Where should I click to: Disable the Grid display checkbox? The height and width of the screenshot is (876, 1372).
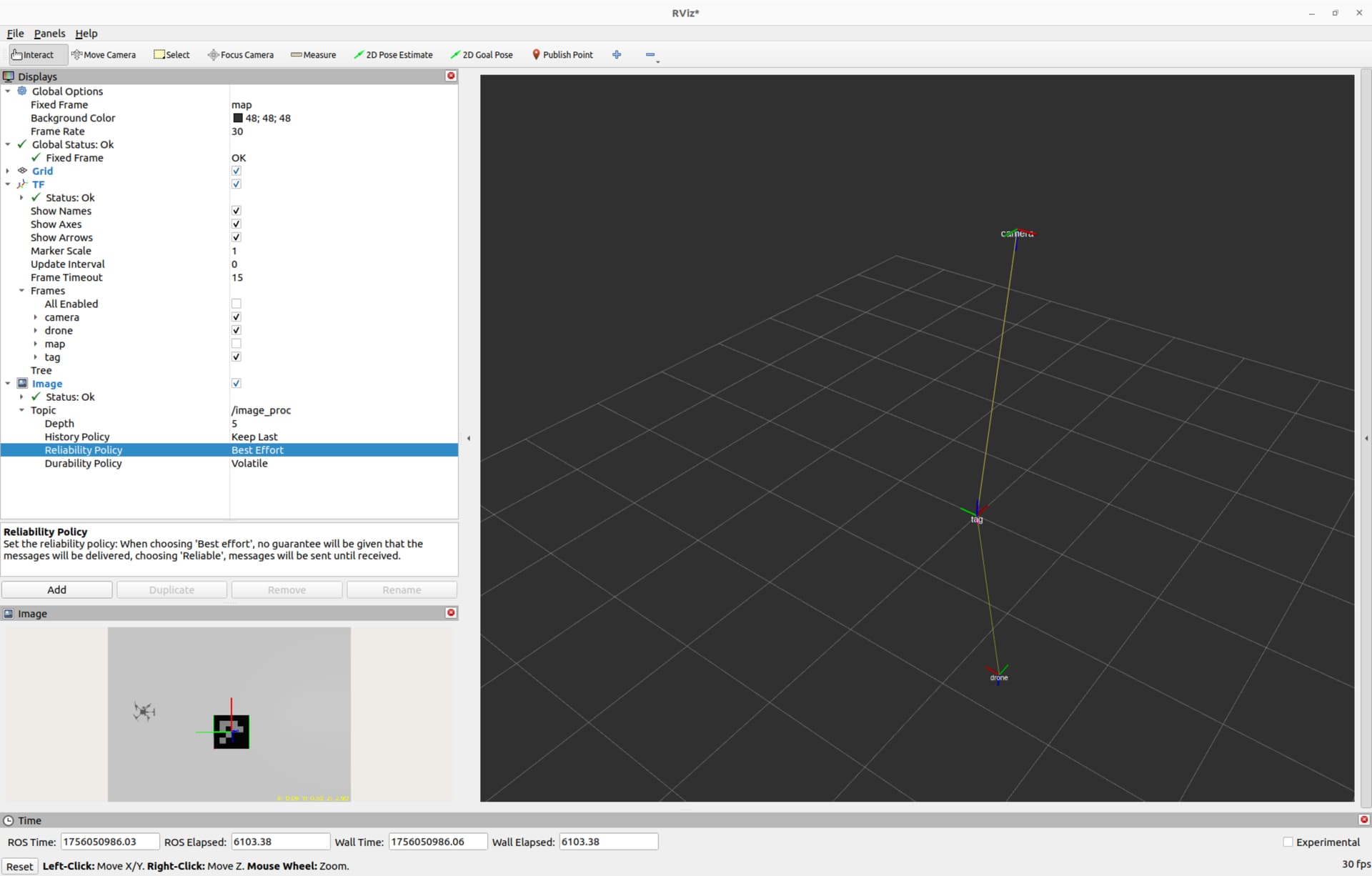[237, 171]
